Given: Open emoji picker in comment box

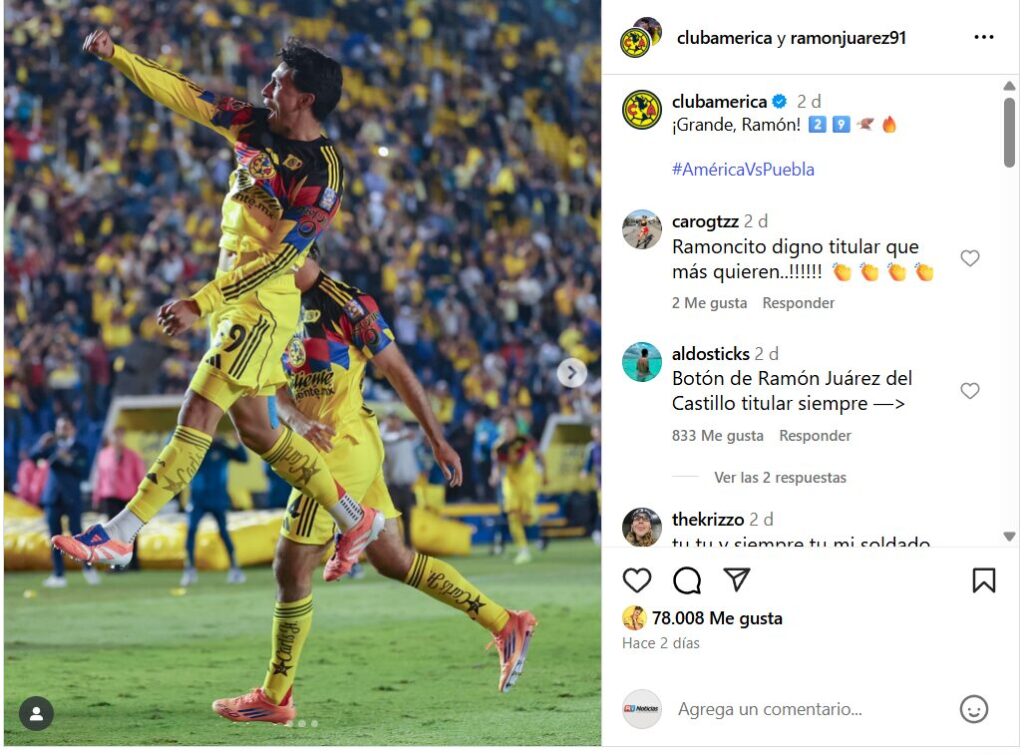Looking at the screenshot, I should click(x=973, y=709).
